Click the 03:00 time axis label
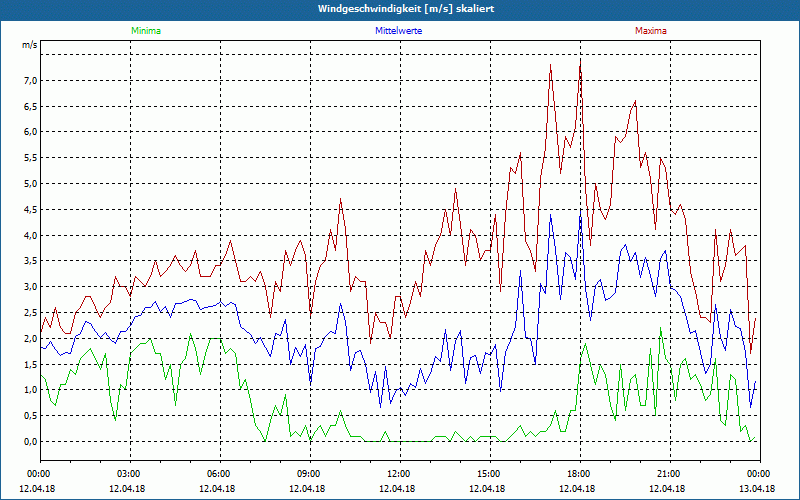 point(130,474)
